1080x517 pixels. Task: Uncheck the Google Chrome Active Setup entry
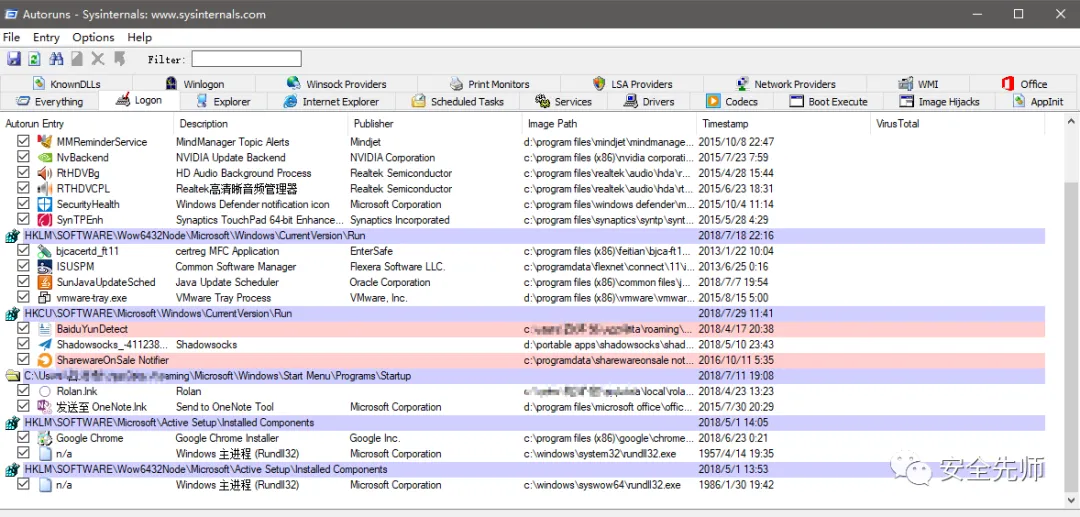click(23, 438)
